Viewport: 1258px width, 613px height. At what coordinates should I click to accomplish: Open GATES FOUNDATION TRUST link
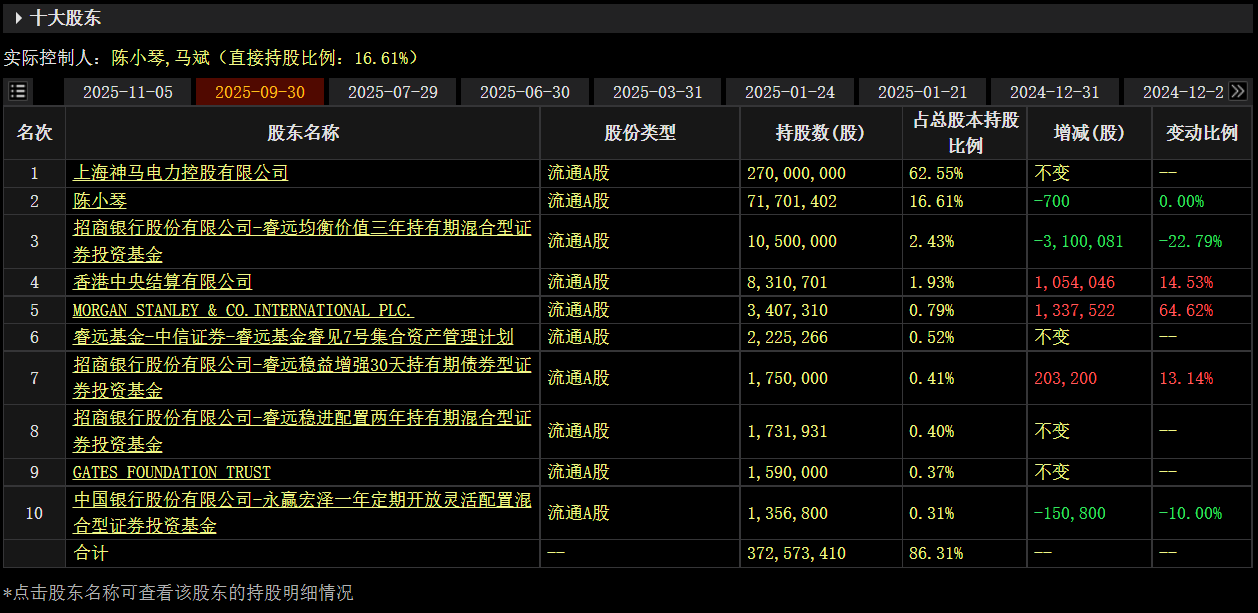(172, 472)
